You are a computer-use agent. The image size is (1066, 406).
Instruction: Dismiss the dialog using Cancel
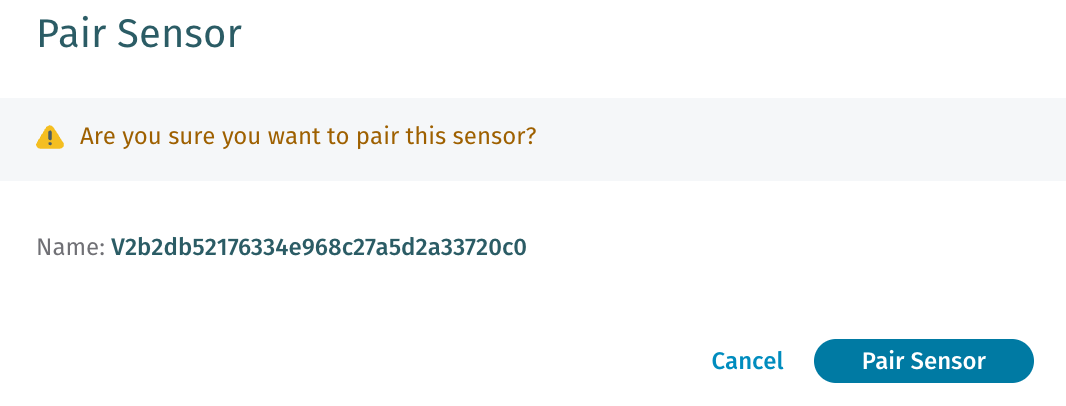[x=747, y=361]
